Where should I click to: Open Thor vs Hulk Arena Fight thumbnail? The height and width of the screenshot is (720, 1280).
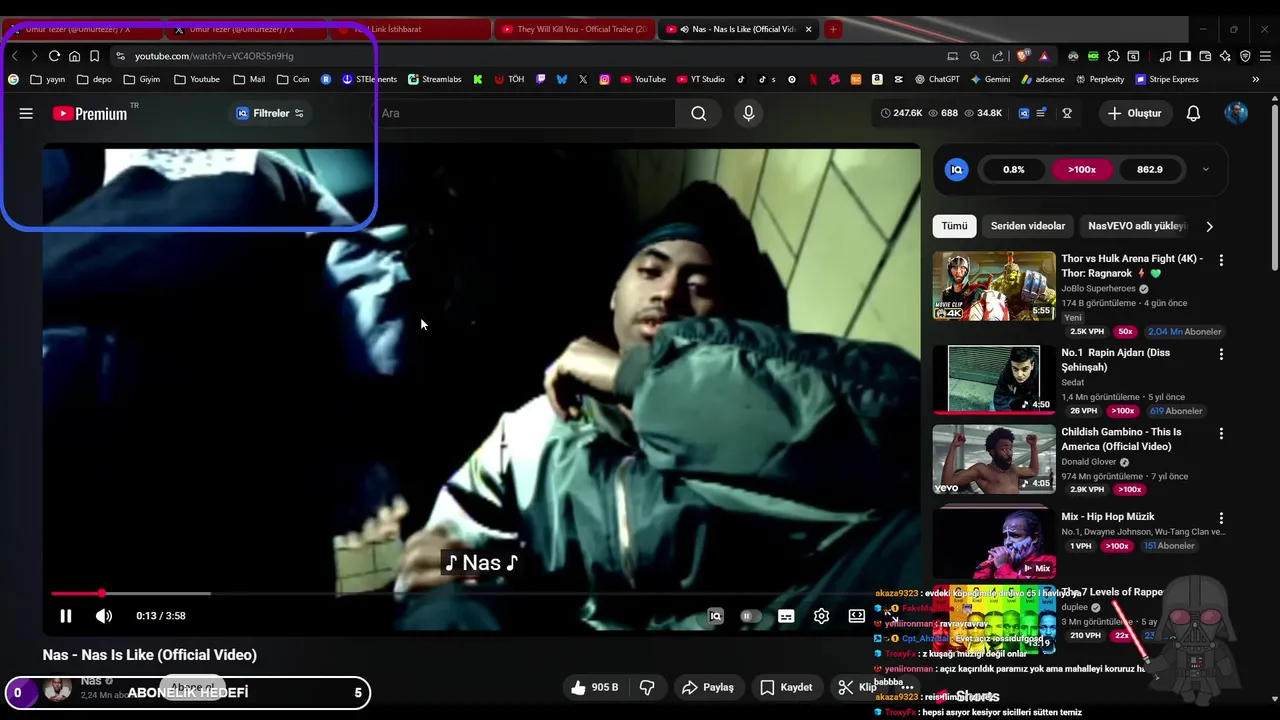(994, 286)
